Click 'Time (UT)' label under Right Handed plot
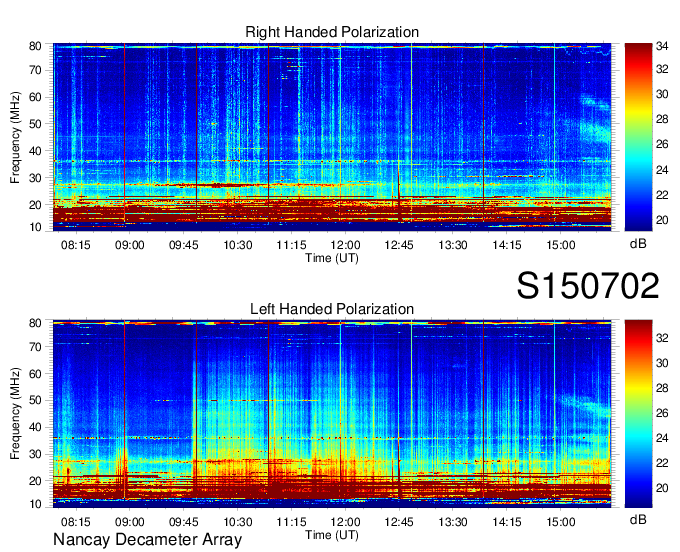The height and width of the screenshot is (552, 680). click(x=332, y=258)
